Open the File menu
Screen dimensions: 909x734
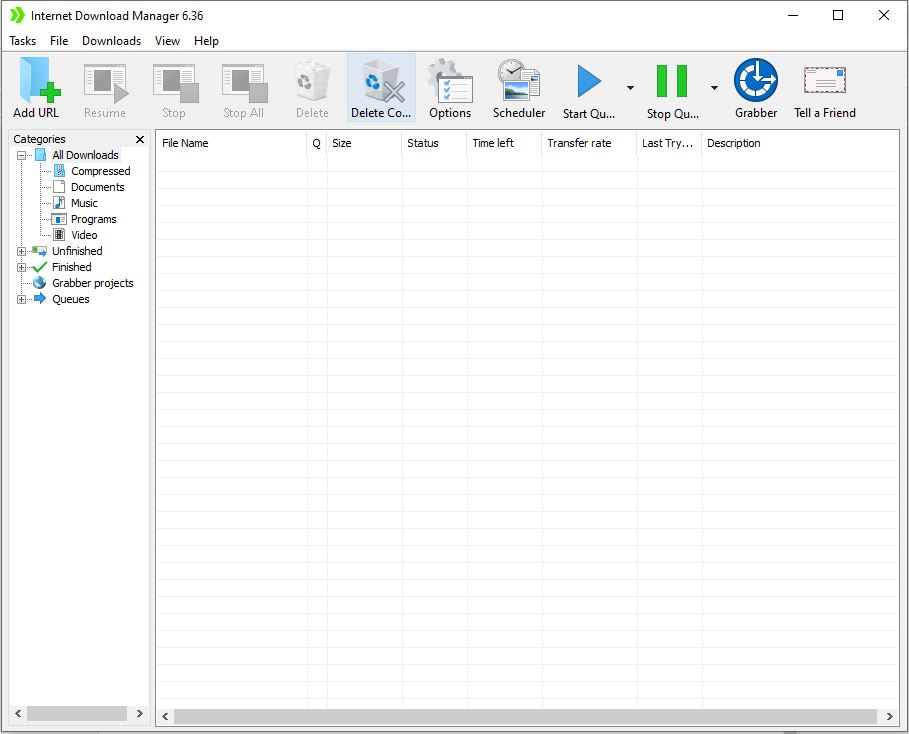point(59,41)
